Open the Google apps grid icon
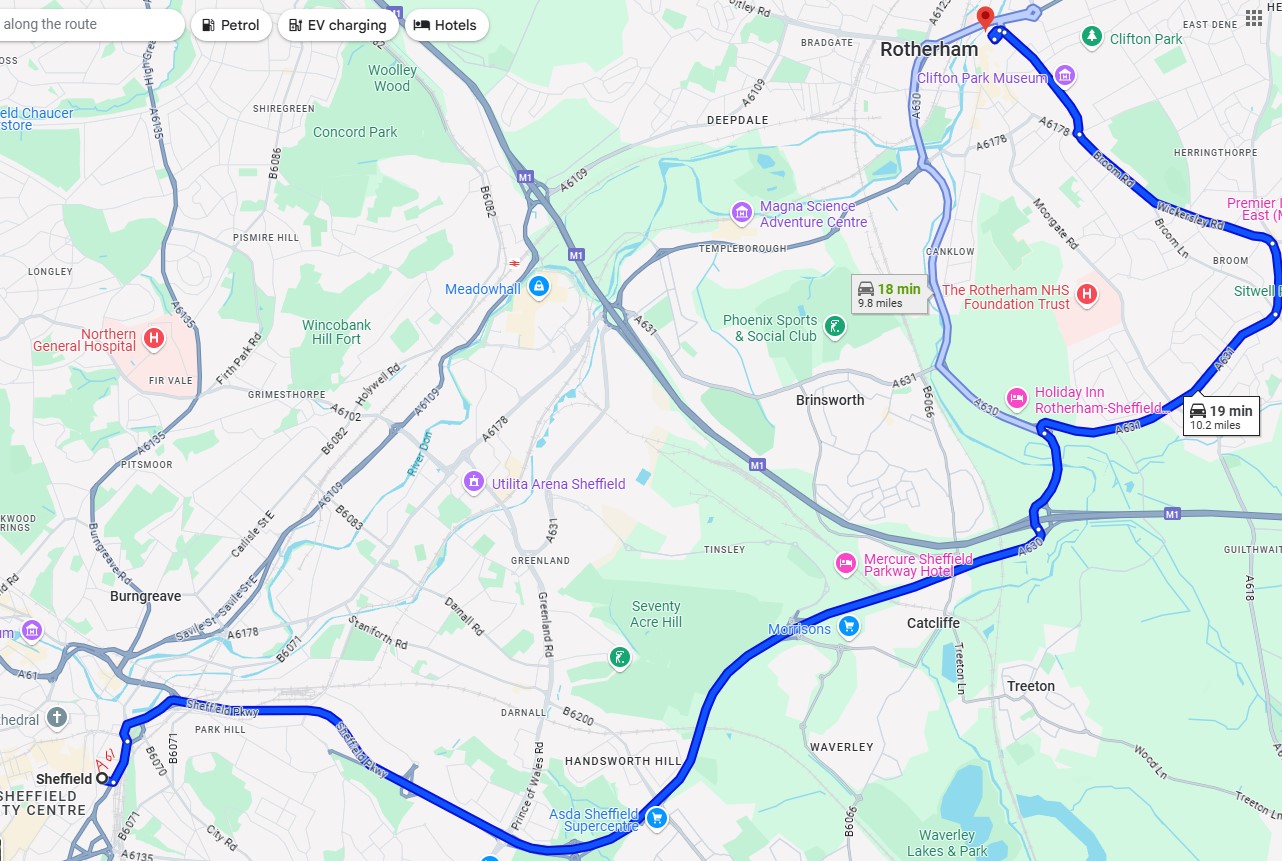This screenshot has height=861, width=1282. click(1254, 18)
